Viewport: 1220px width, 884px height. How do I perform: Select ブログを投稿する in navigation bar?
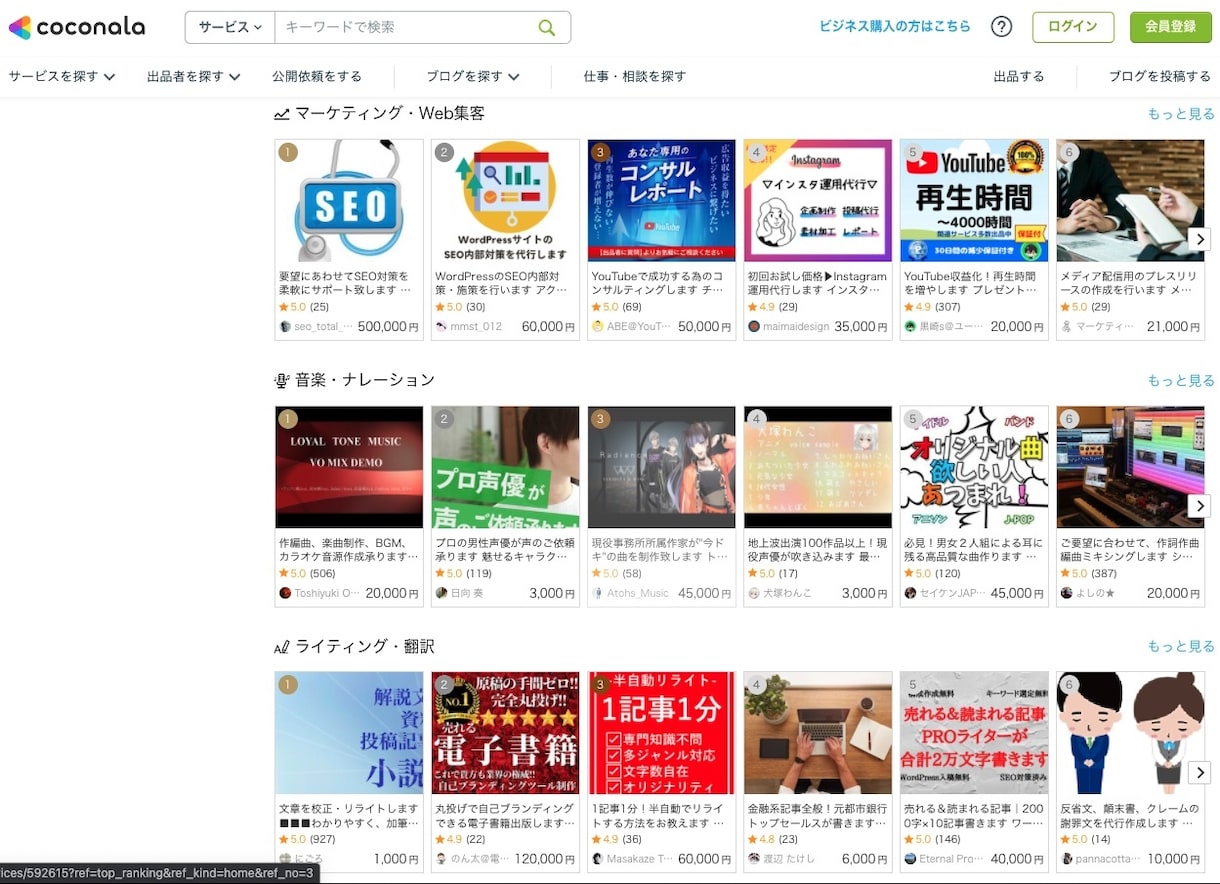click(x=1160, y=76)
